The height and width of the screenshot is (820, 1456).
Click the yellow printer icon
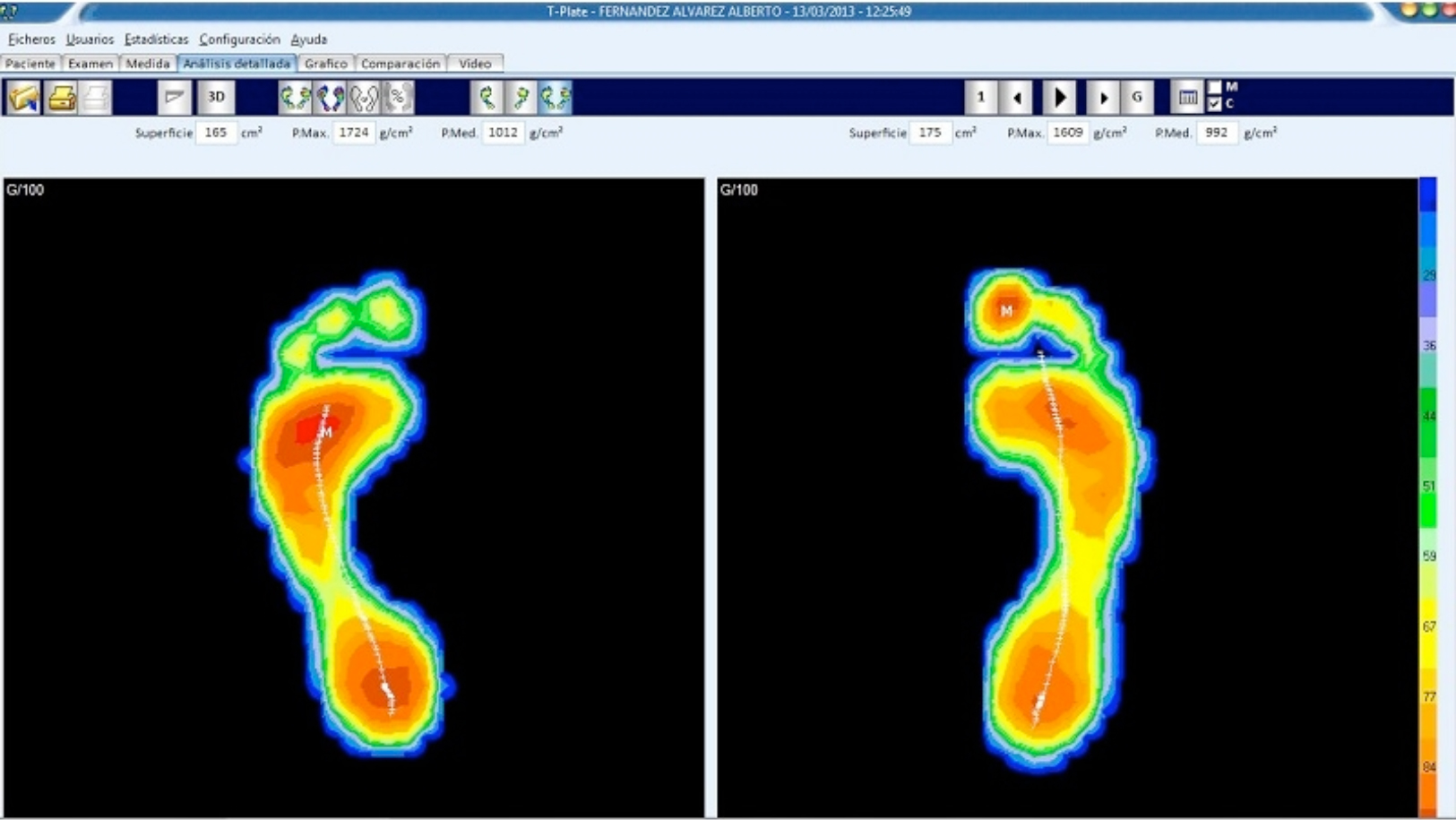tap(61, 97)
